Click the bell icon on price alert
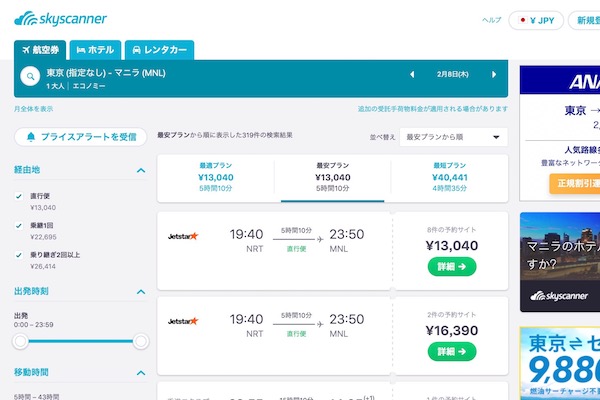Screen dimensions: 600x400 (x=31, y=137)
